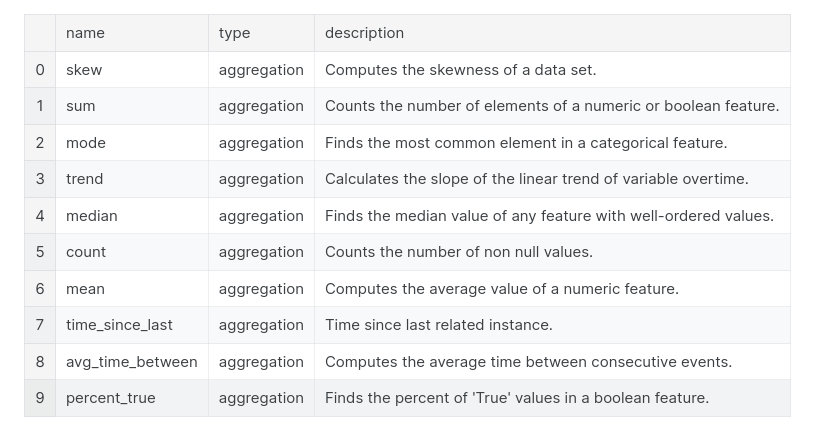The image size is (825, 447).
Task: Click the aggregation type in the trend row
Action: click(x=261, y=179)
